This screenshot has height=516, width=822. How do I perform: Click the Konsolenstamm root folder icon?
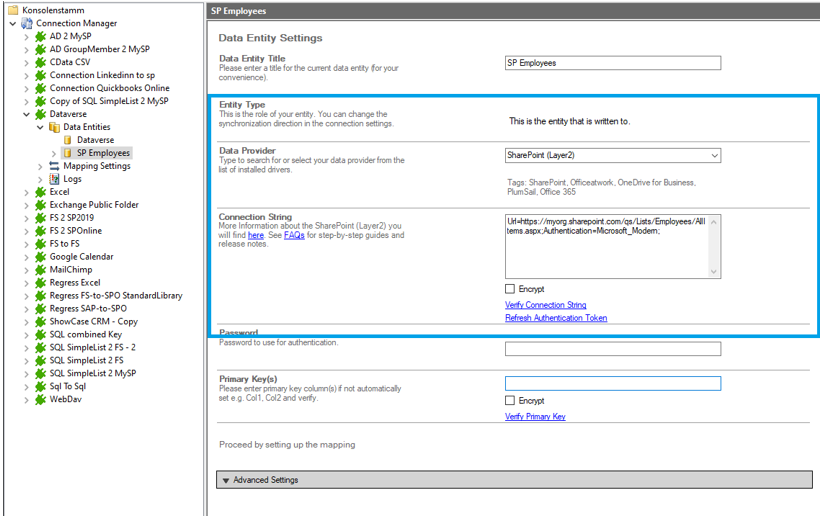coord(12,10)
